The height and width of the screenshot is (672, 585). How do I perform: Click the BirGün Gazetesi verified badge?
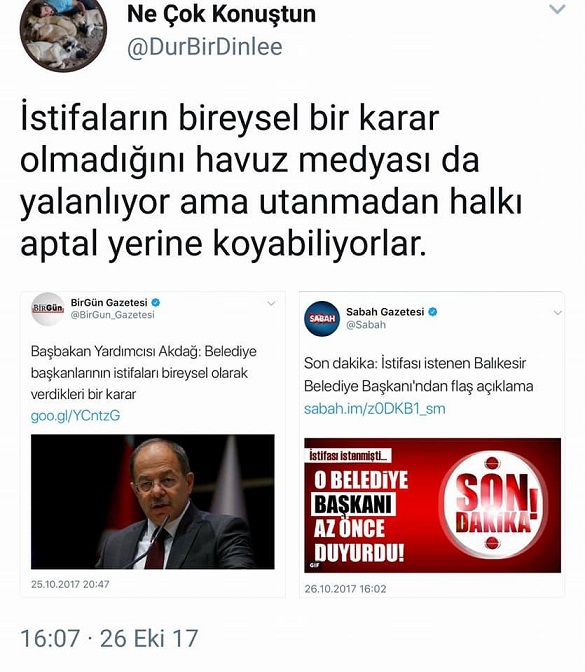click(x=156, y=303)
